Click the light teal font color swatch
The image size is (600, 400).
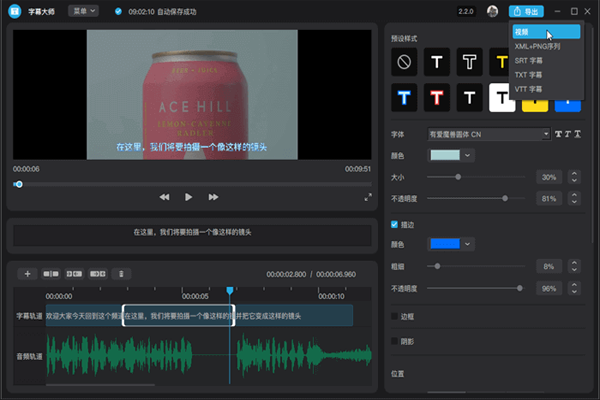tap(445, 155)
